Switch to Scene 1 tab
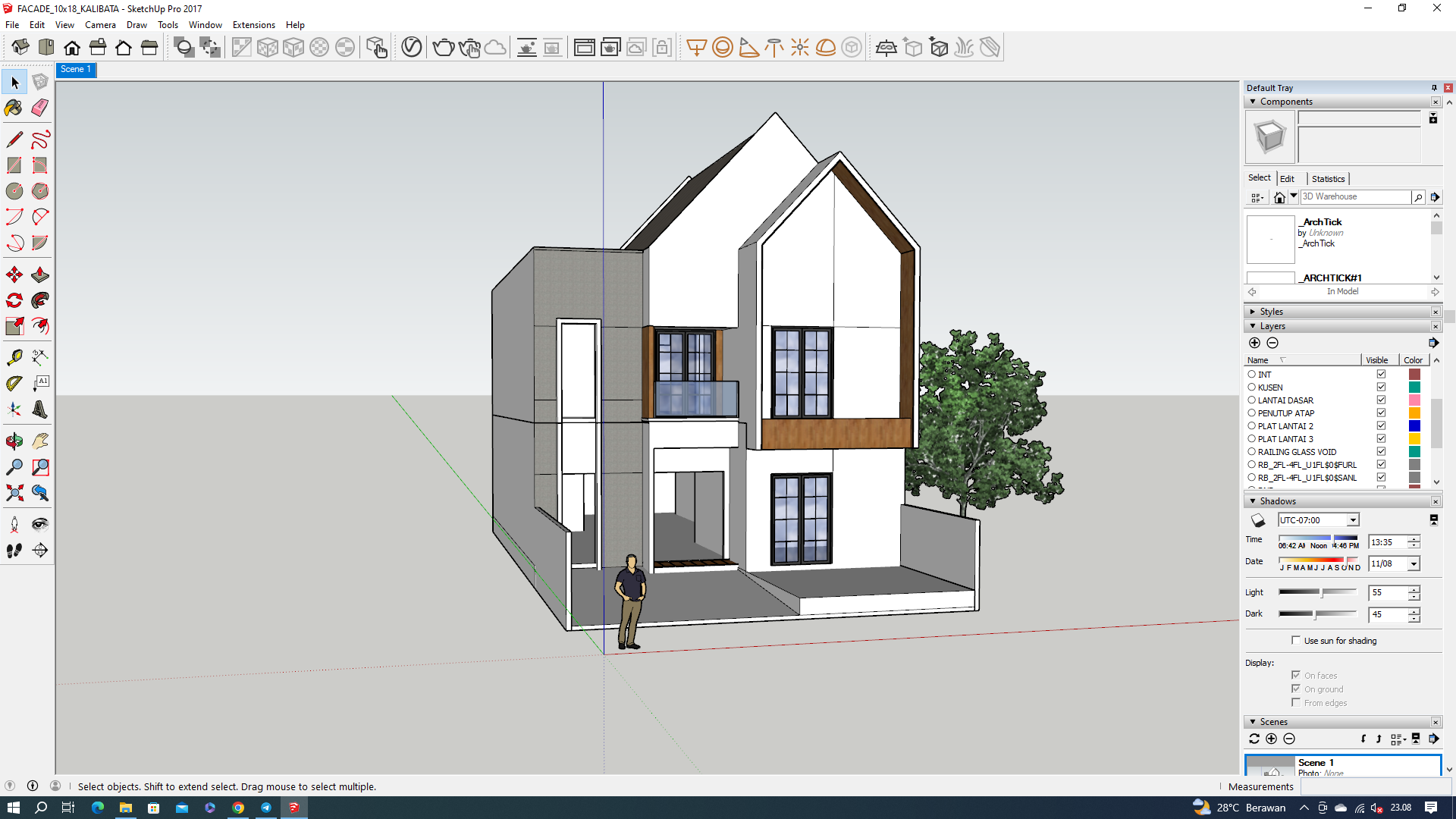 tap(76, 70)
